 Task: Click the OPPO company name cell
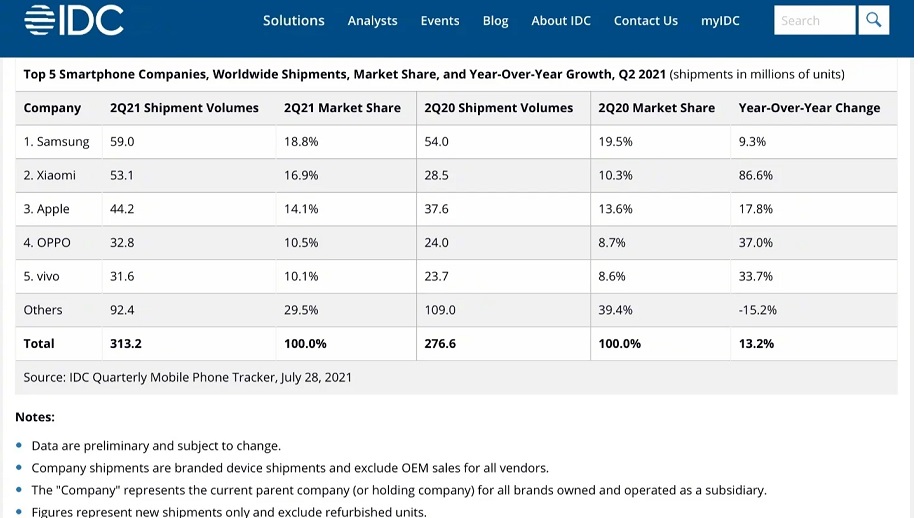tap(47, 243)
